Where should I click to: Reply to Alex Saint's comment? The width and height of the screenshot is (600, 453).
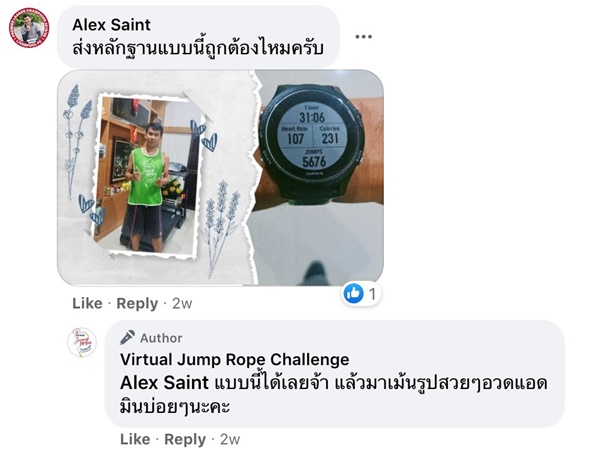pyautogui.click(x=137, y=303)
